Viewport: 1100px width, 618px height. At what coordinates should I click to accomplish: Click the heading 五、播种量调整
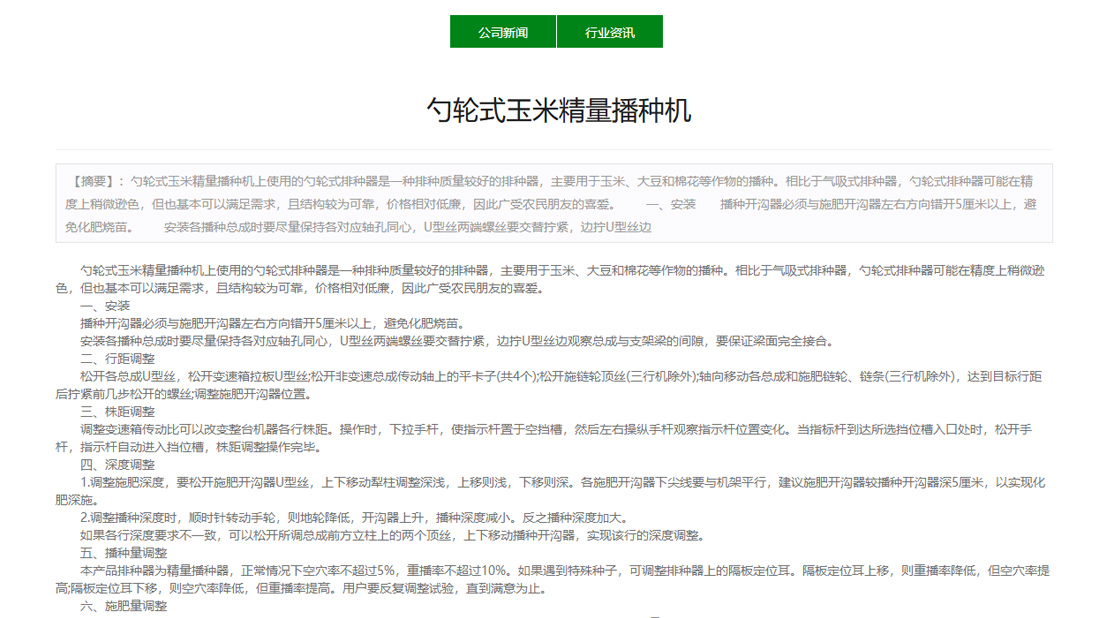point(124,553)
